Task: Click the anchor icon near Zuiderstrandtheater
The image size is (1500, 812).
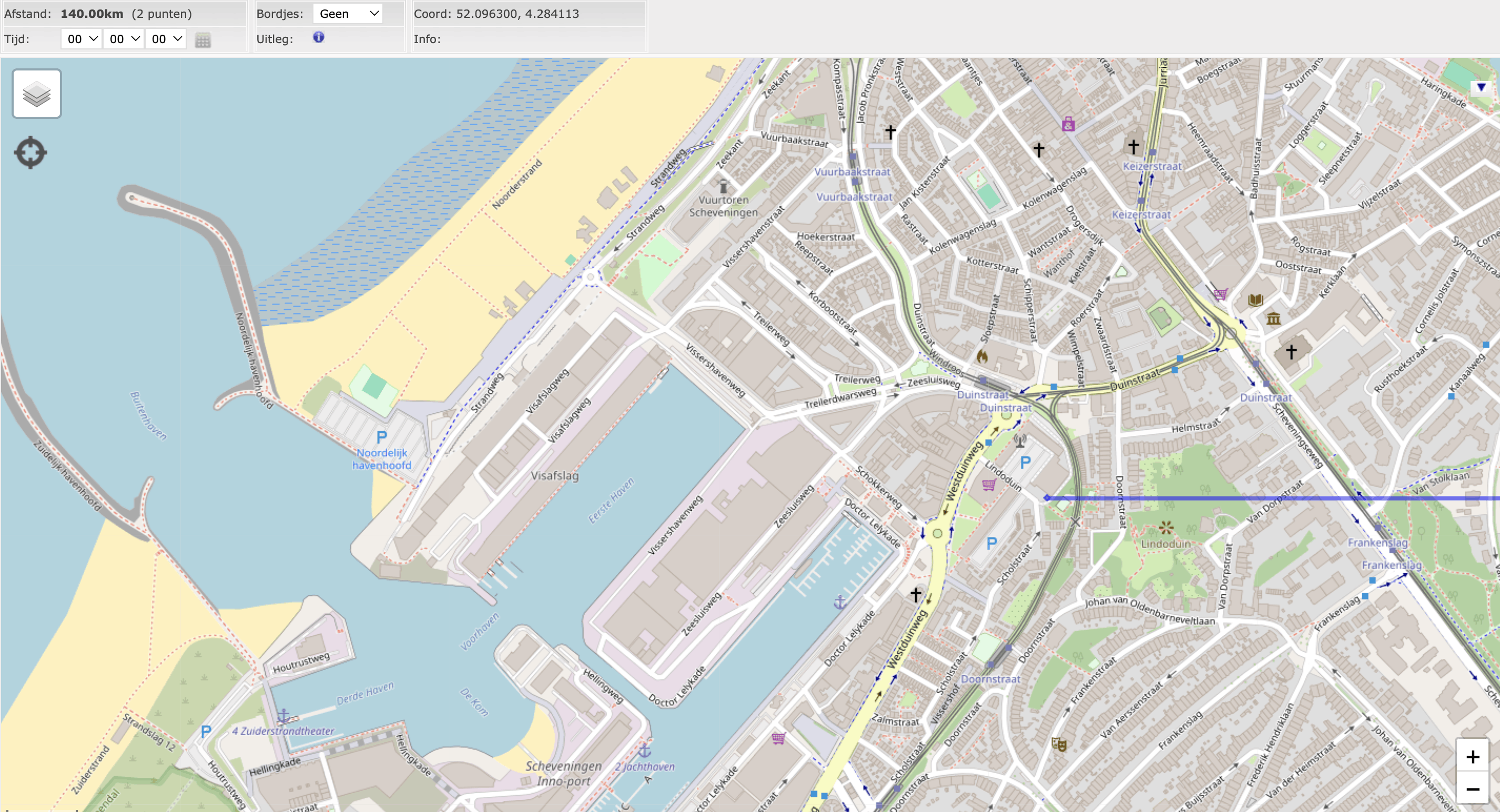Action: click(x=283, y=715)
